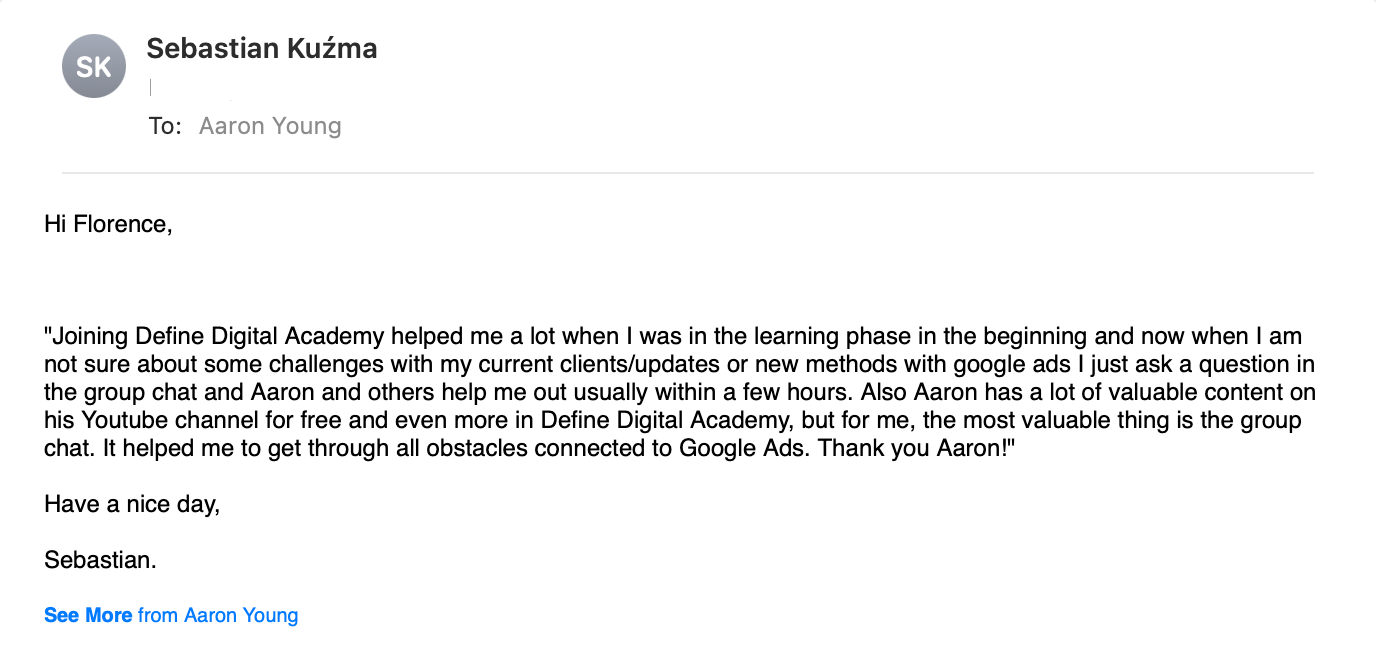This screenshot has width=1376, height=664.
Task: Click sender name Sebastian Kuźma in header
Action: coord(262,48)
